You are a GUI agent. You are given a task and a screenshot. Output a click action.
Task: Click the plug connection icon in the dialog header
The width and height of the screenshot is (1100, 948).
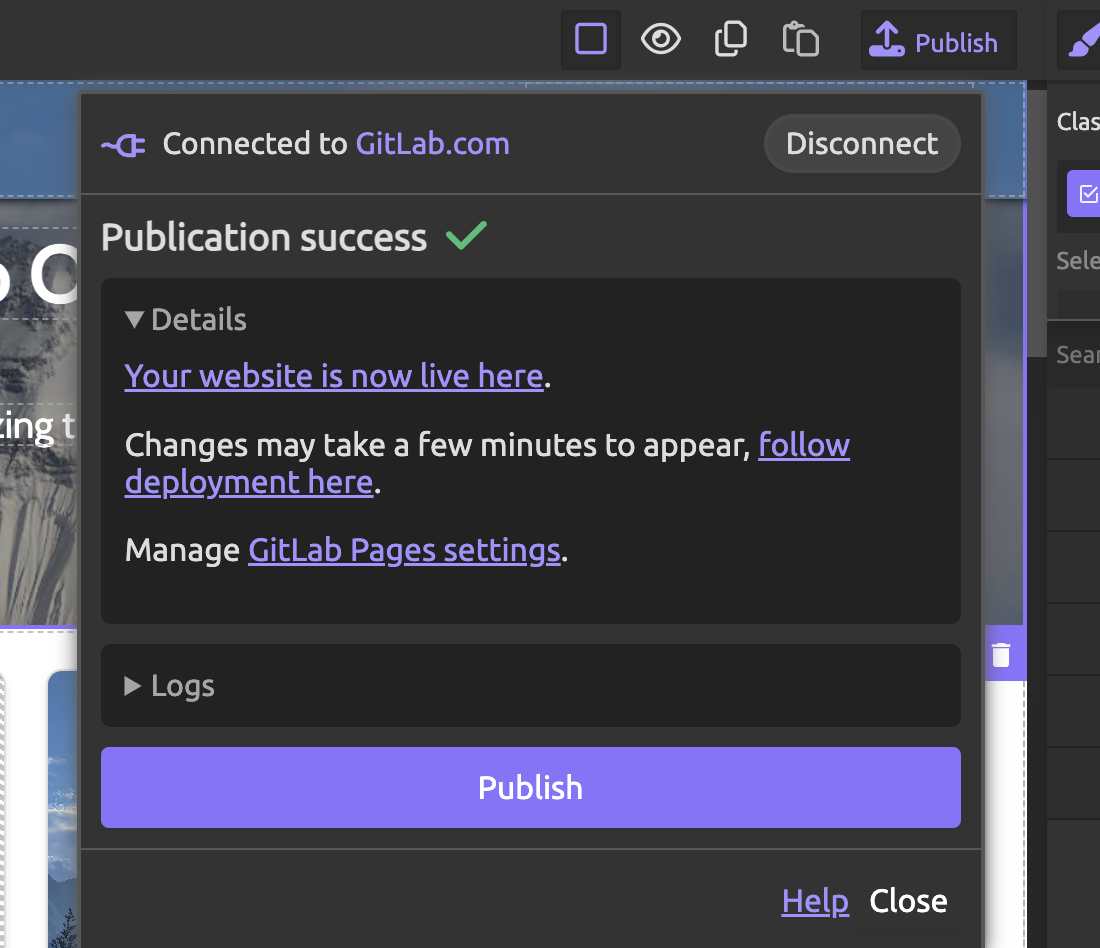[x=122, y=144]
